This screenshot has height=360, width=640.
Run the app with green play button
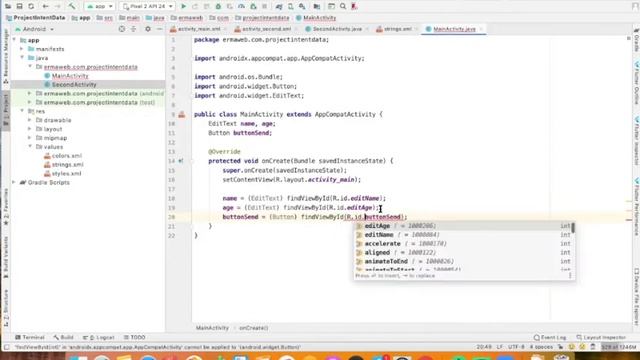pyautogui.click(x=184, y=6)
